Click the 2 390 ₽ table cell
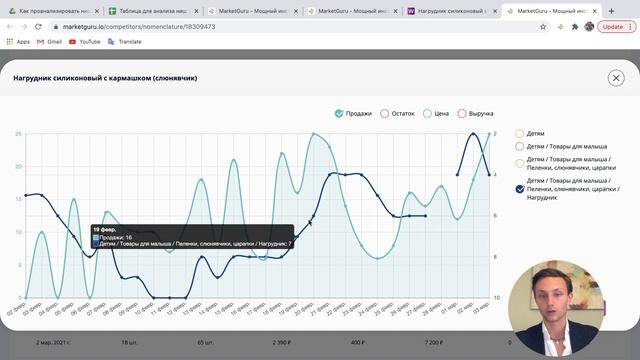The image size is (640, 360). [282, 342]
